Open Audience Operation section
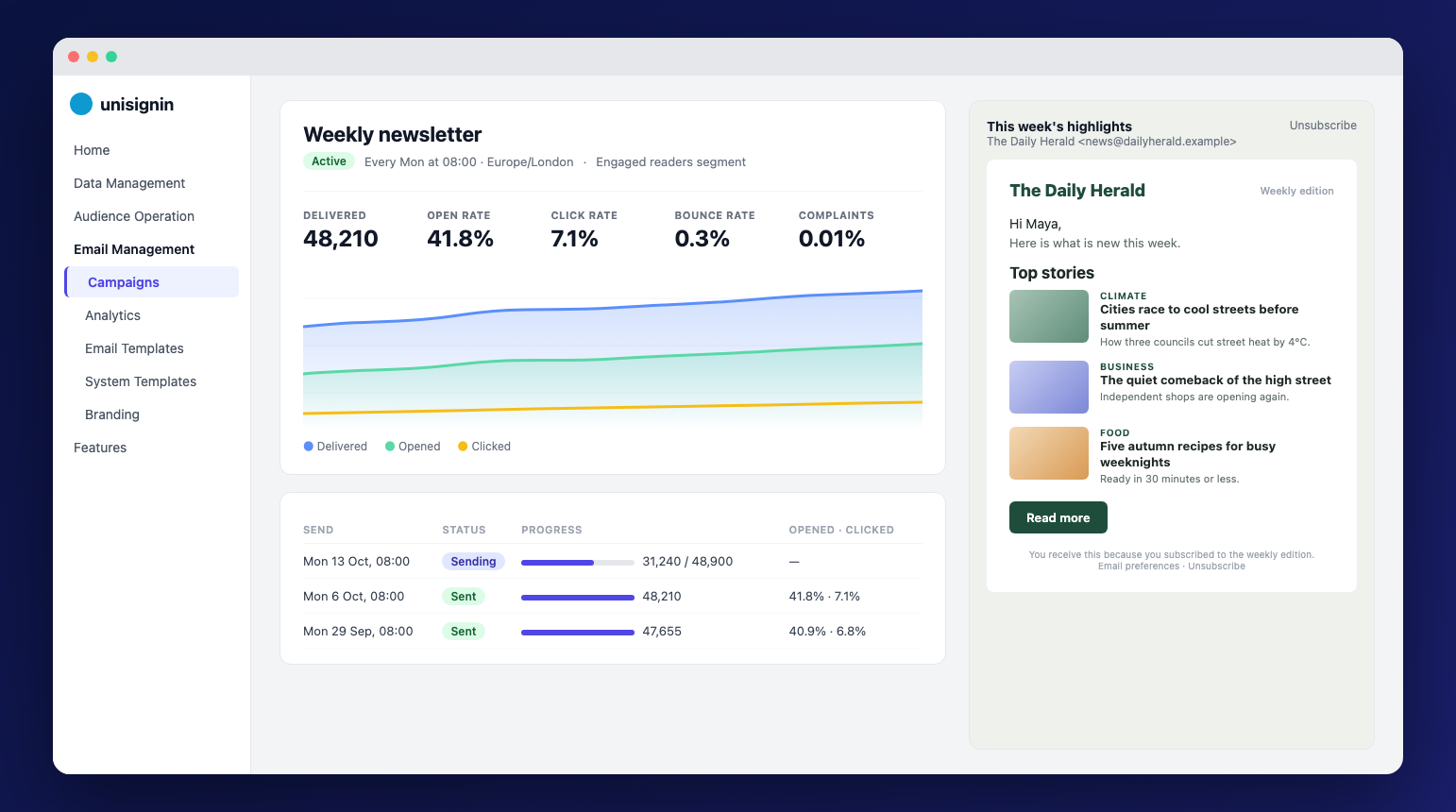 click(134, 216)
